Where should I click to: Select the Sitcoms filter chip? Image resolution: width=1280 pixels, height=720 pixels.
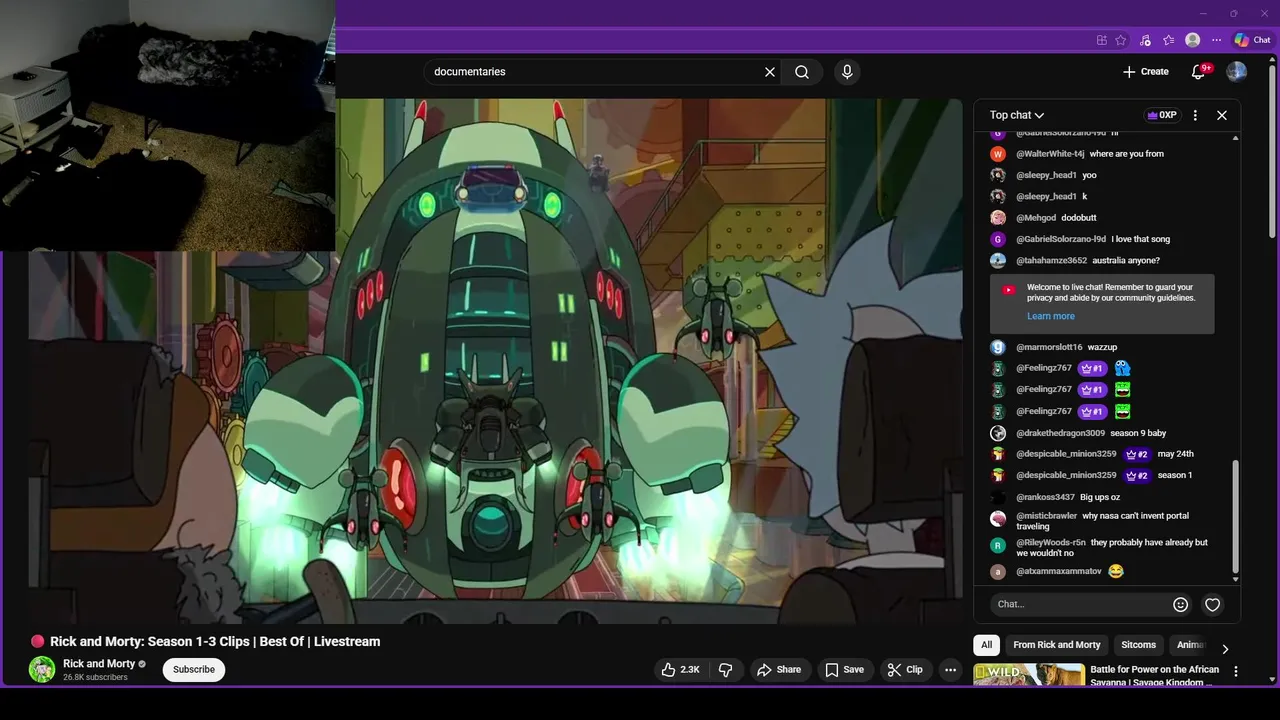click(x=1138, y=645)
